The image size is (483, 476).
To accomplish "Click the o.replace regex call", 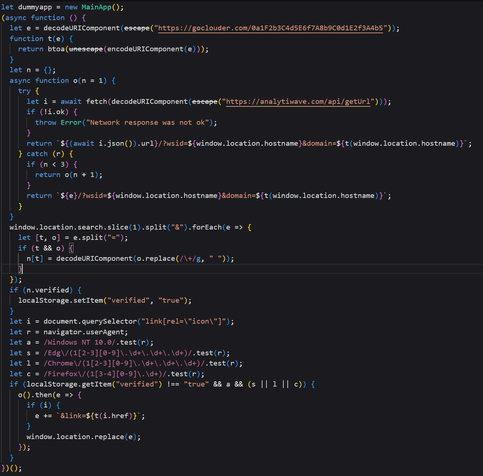I will pos(183,259).
